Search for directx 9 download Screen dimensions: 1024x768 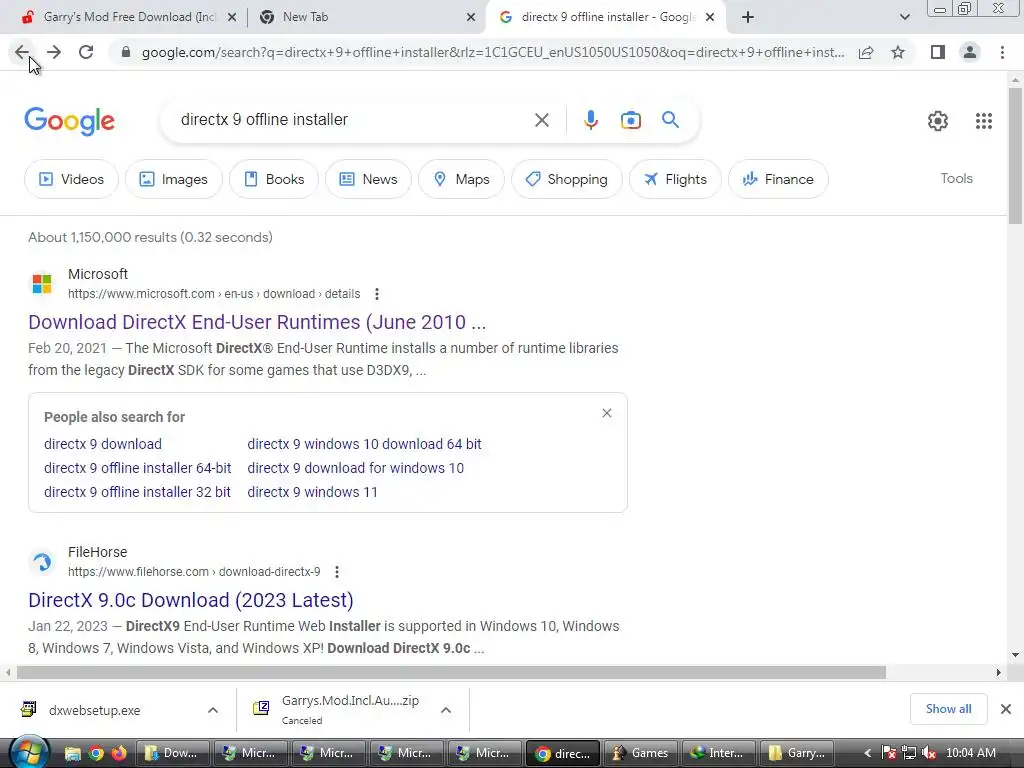[103, 444]
